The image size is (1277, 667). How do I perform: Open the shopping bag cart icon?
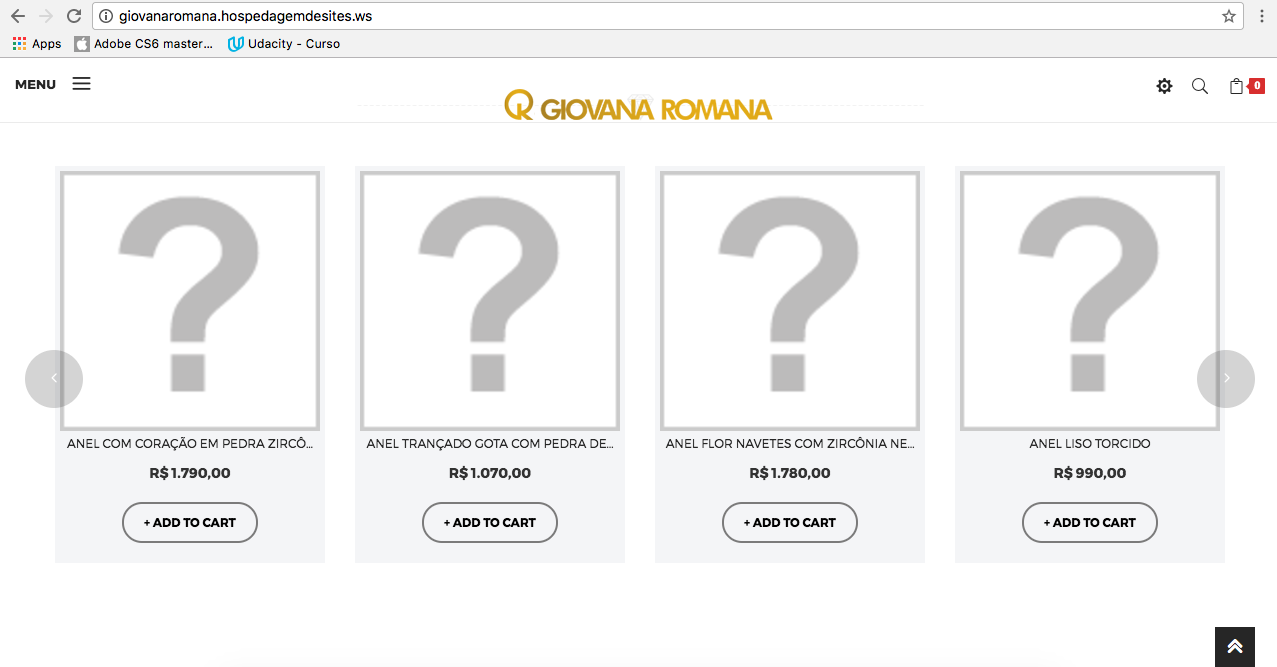(x=1236, y=86)
